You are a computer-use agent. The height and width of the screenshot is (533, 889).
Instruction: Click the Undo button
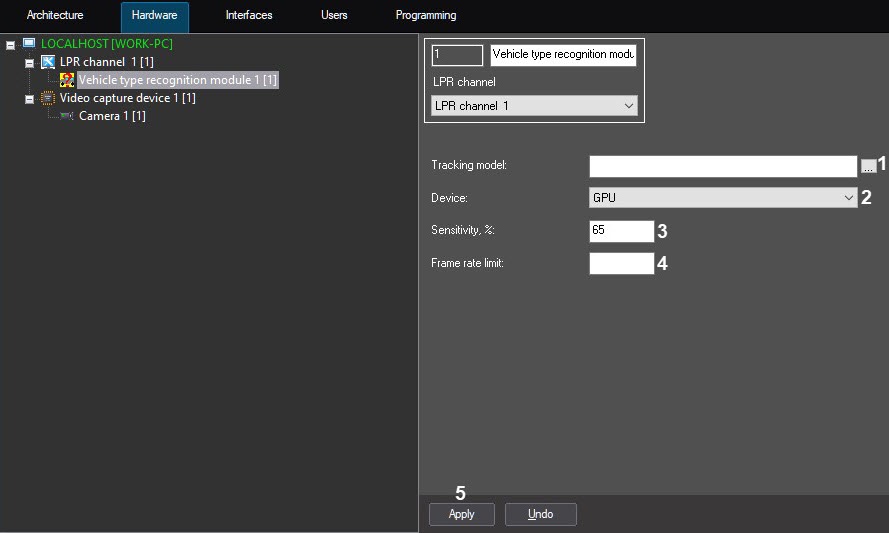pos(540,514)
